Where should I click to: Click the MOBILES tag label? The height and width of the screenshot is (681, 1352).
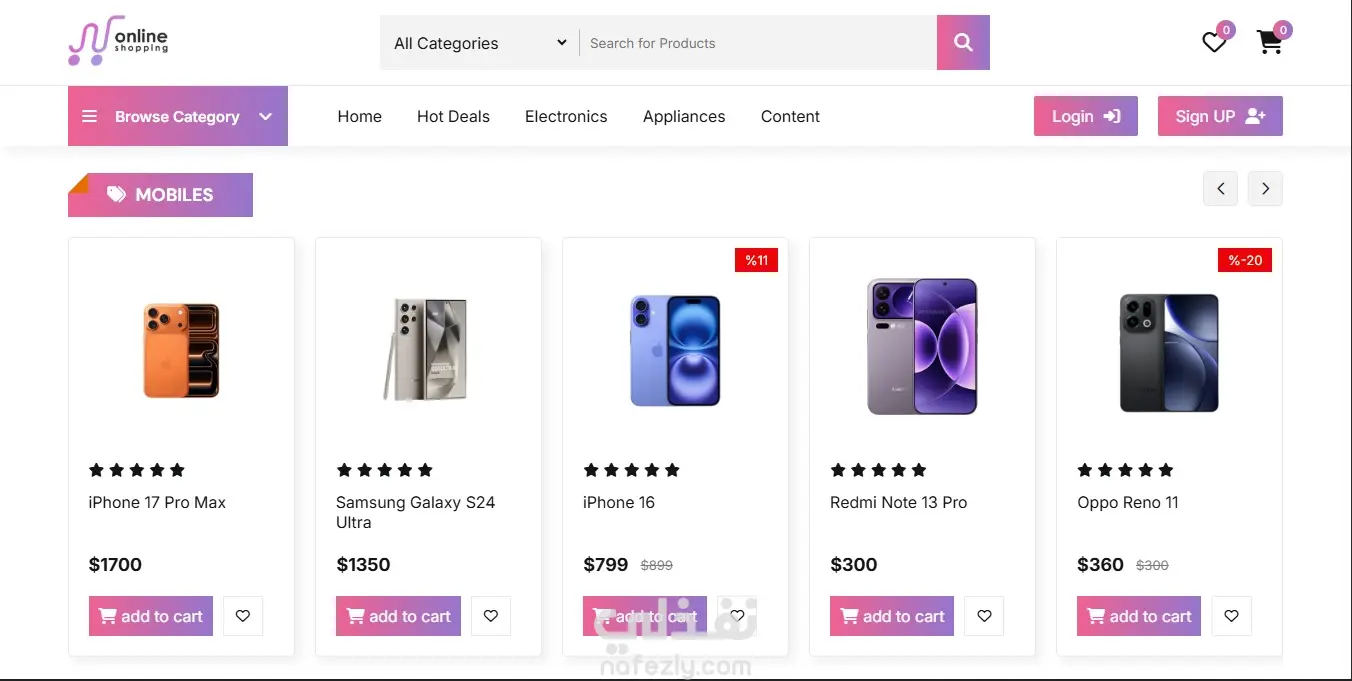click(x=161, y=195)
